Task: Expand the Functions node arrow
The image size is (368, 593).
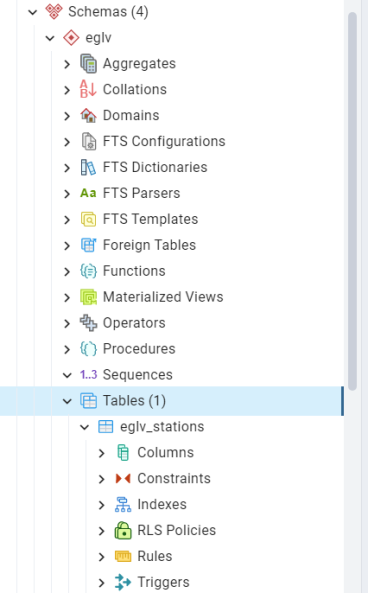Action: [67, 271]
